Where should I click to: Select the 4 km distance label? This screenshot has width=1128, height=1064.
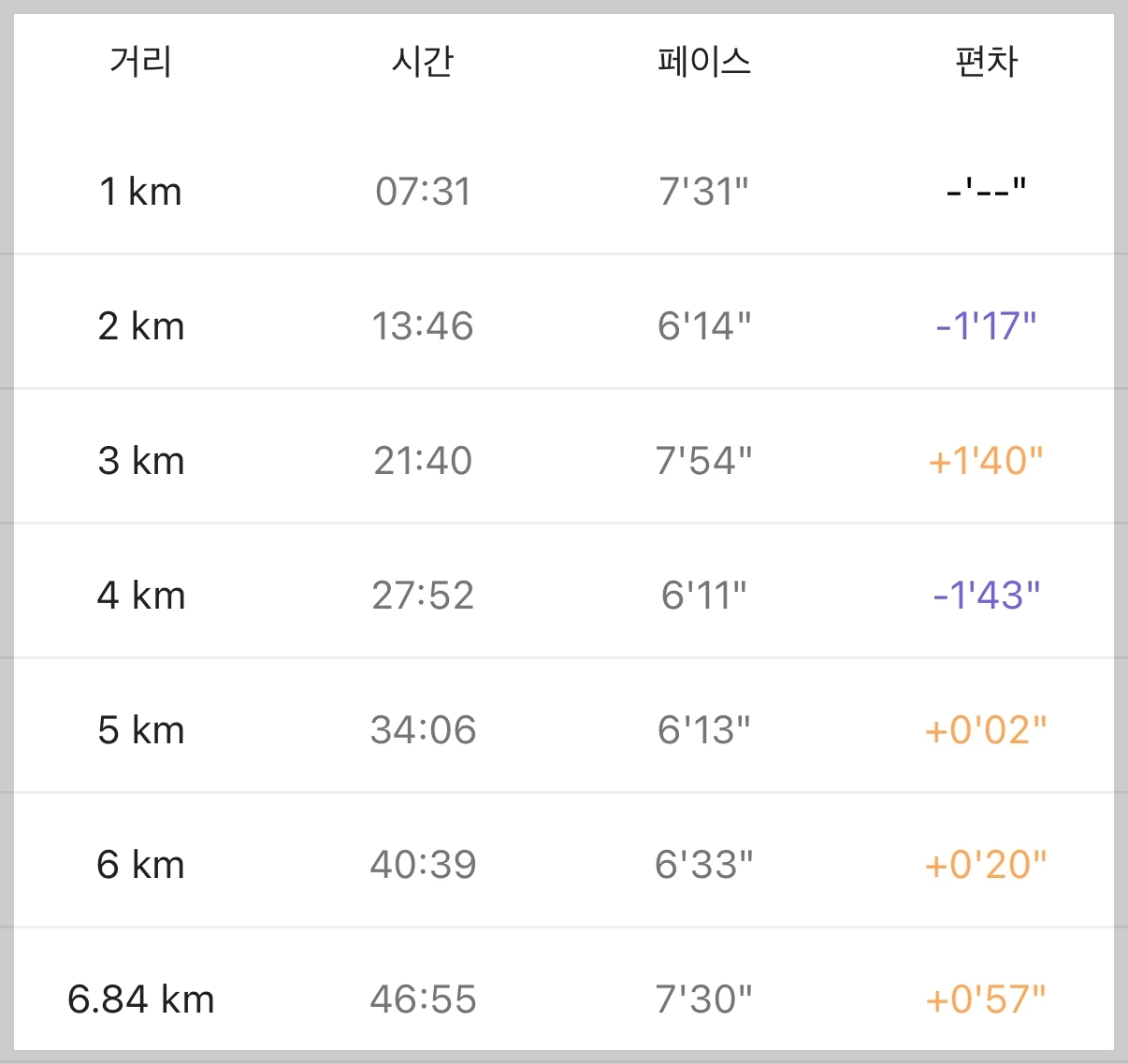click(x=141, y=596)
